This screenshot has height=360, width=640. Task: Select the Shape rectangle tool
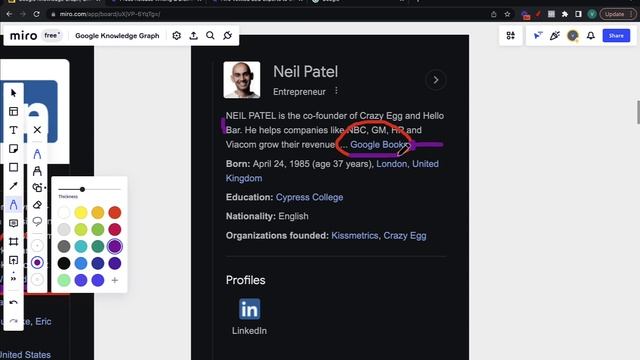tap(13, 167)
